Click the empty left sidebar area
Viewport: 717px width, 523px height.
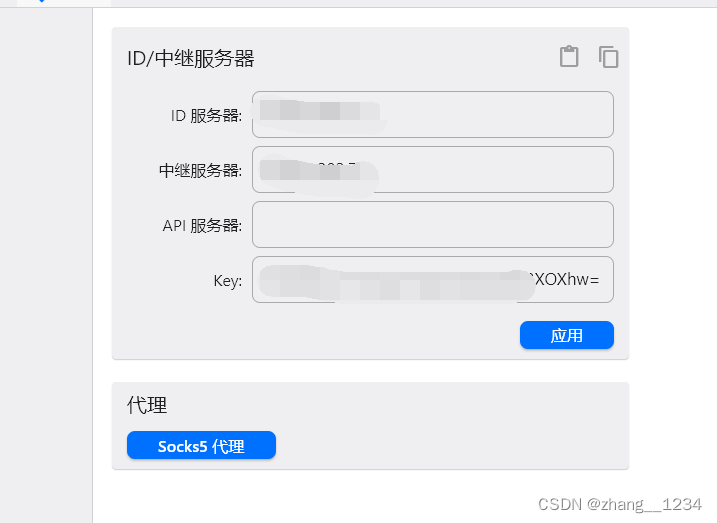pyautogui.click(x=46, y=265)
